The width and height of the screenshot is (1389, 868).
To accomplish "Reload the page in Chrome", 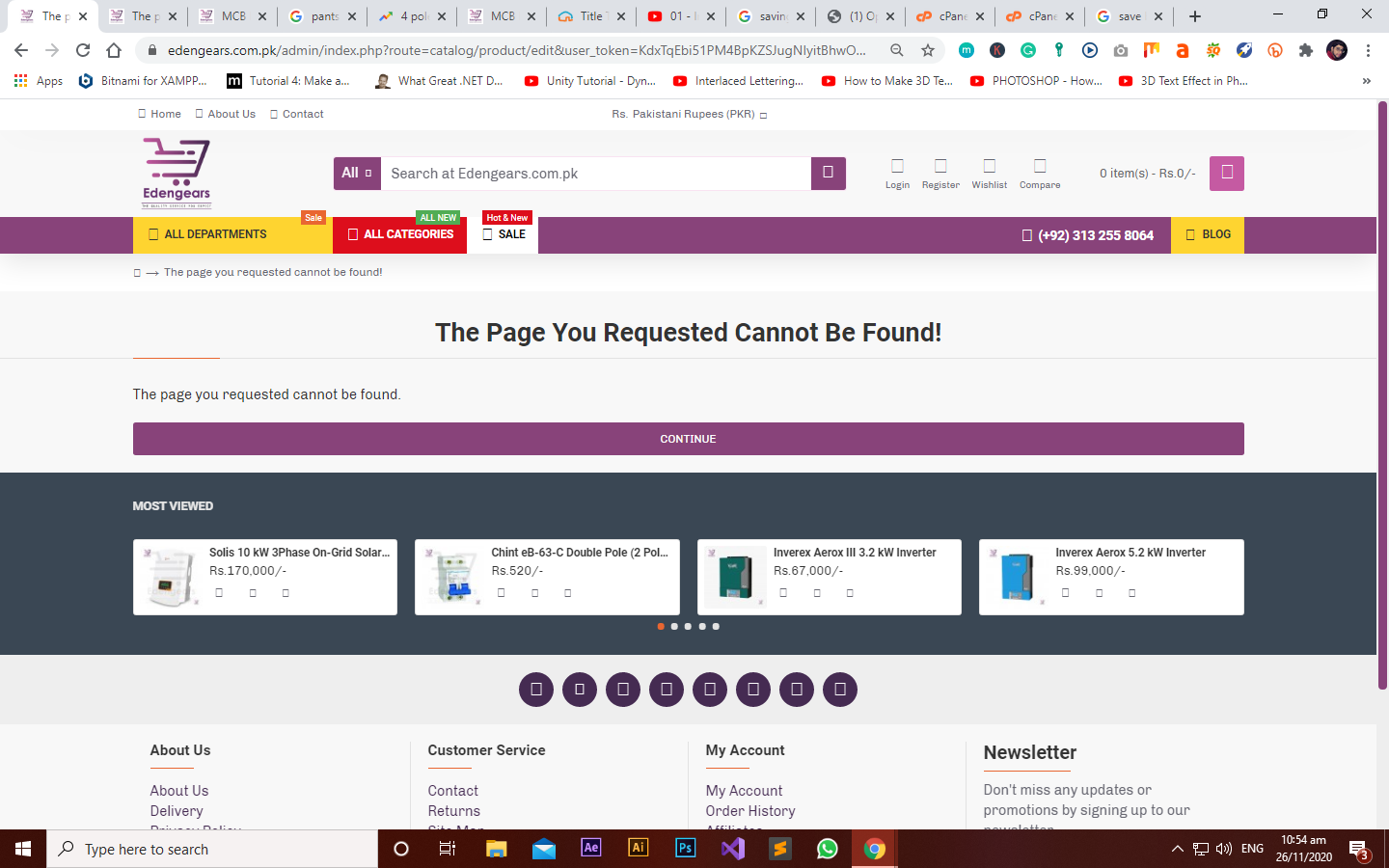I will [x=83, y=50].
